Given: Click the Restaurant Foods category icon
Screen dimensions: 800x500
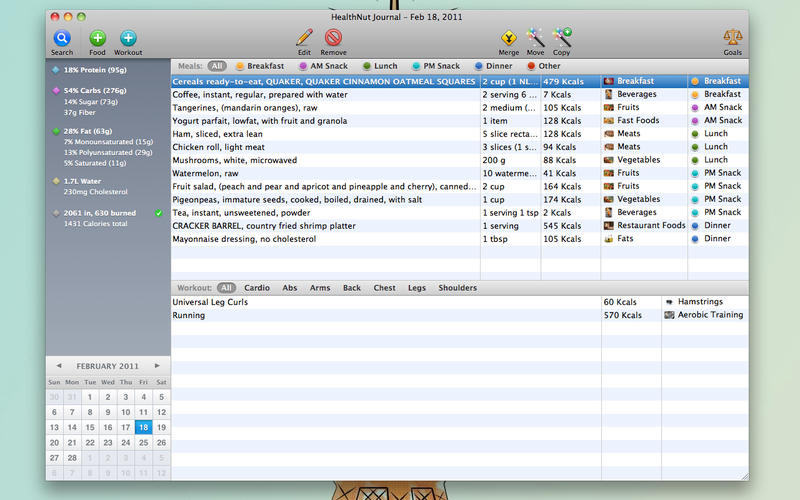Looking at the screenshot, I should click(608, 226).
